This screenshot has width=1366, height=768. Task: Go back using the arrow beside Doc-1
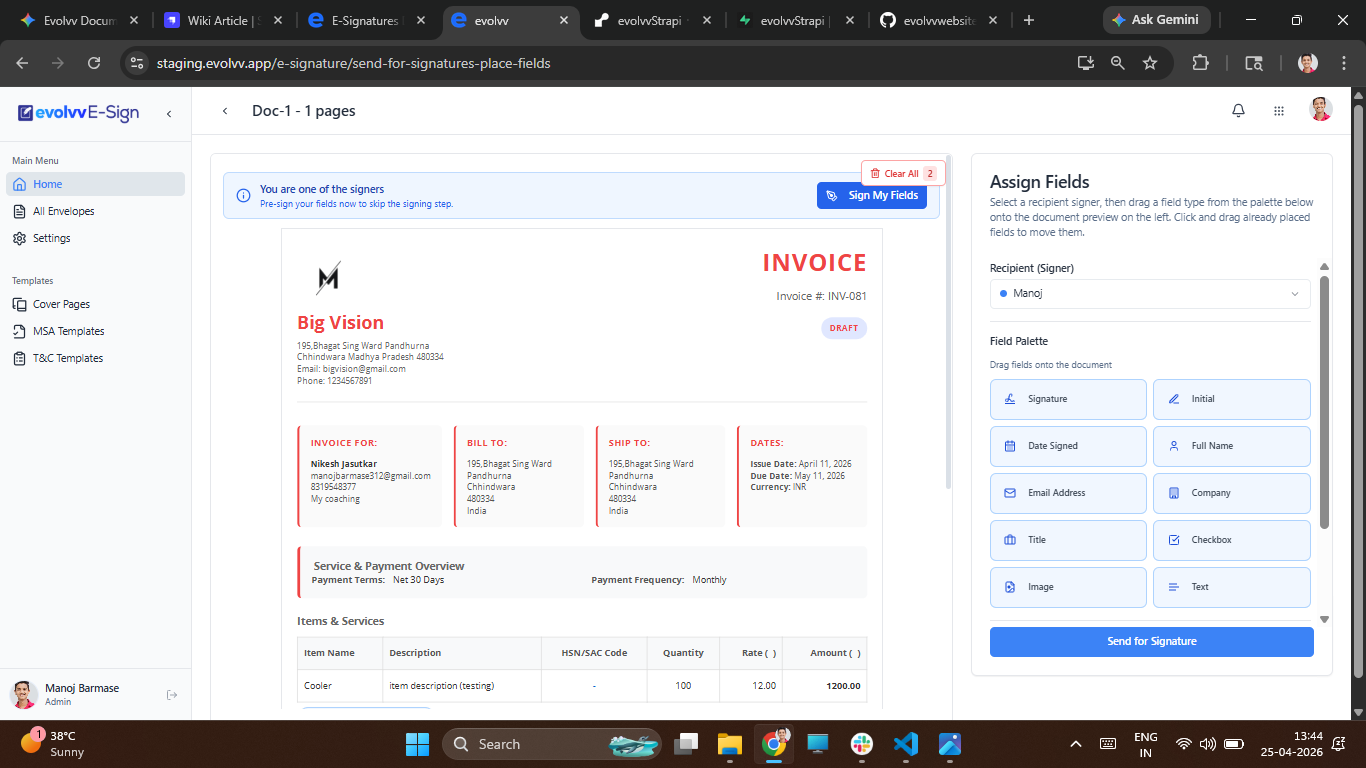(225, 111)
